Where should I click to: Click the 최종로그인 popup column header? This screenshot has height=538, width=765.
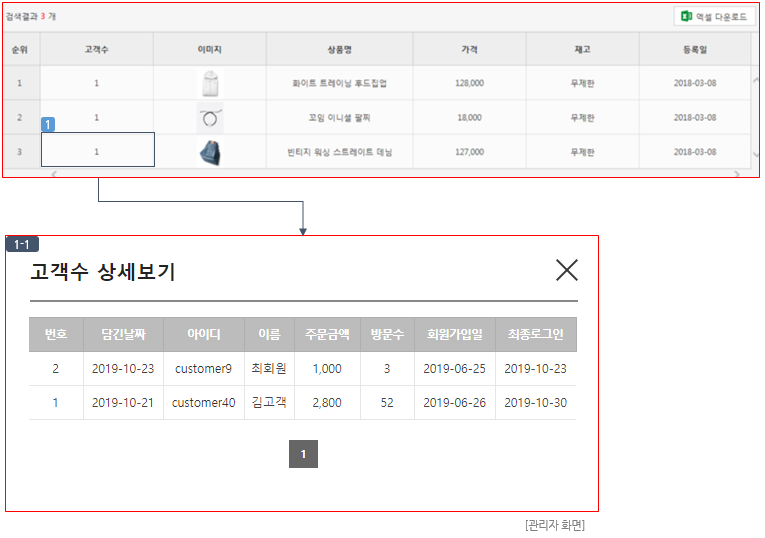[536, 334]
